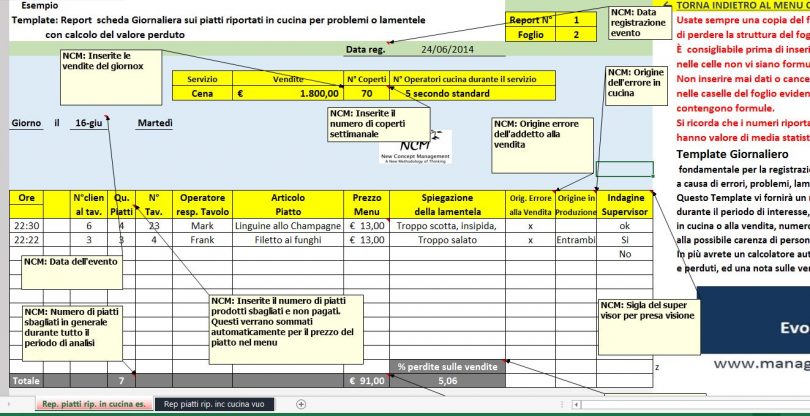
Task: Select time cell 22:22
Action: coord(26,240)
